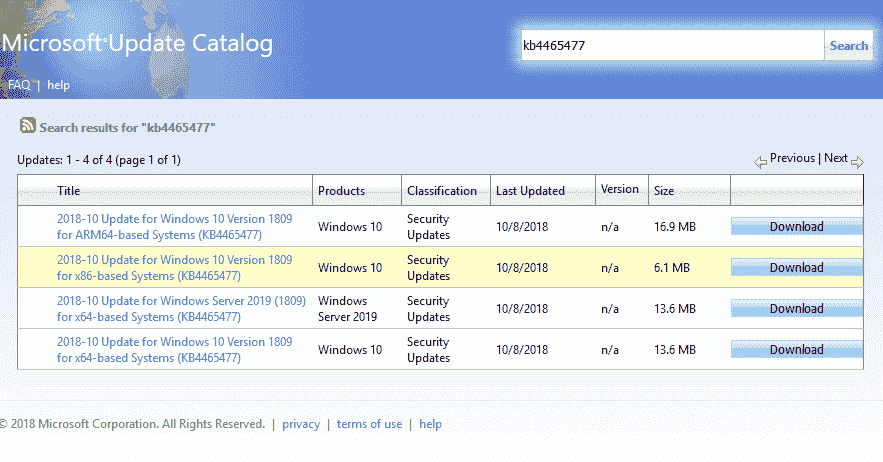
Task: Download the ARM64-based 16.9 MB update
Action: [797, 226]
